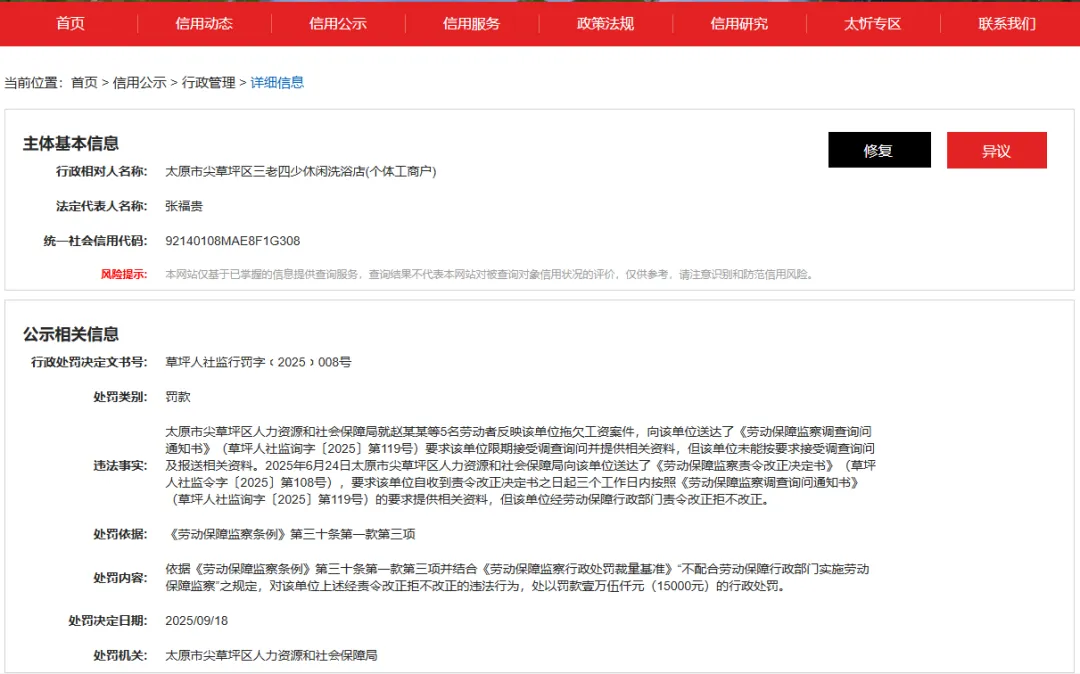Click the document number 草坪人社监行罚字〔2025〕008号

(258, 362)
